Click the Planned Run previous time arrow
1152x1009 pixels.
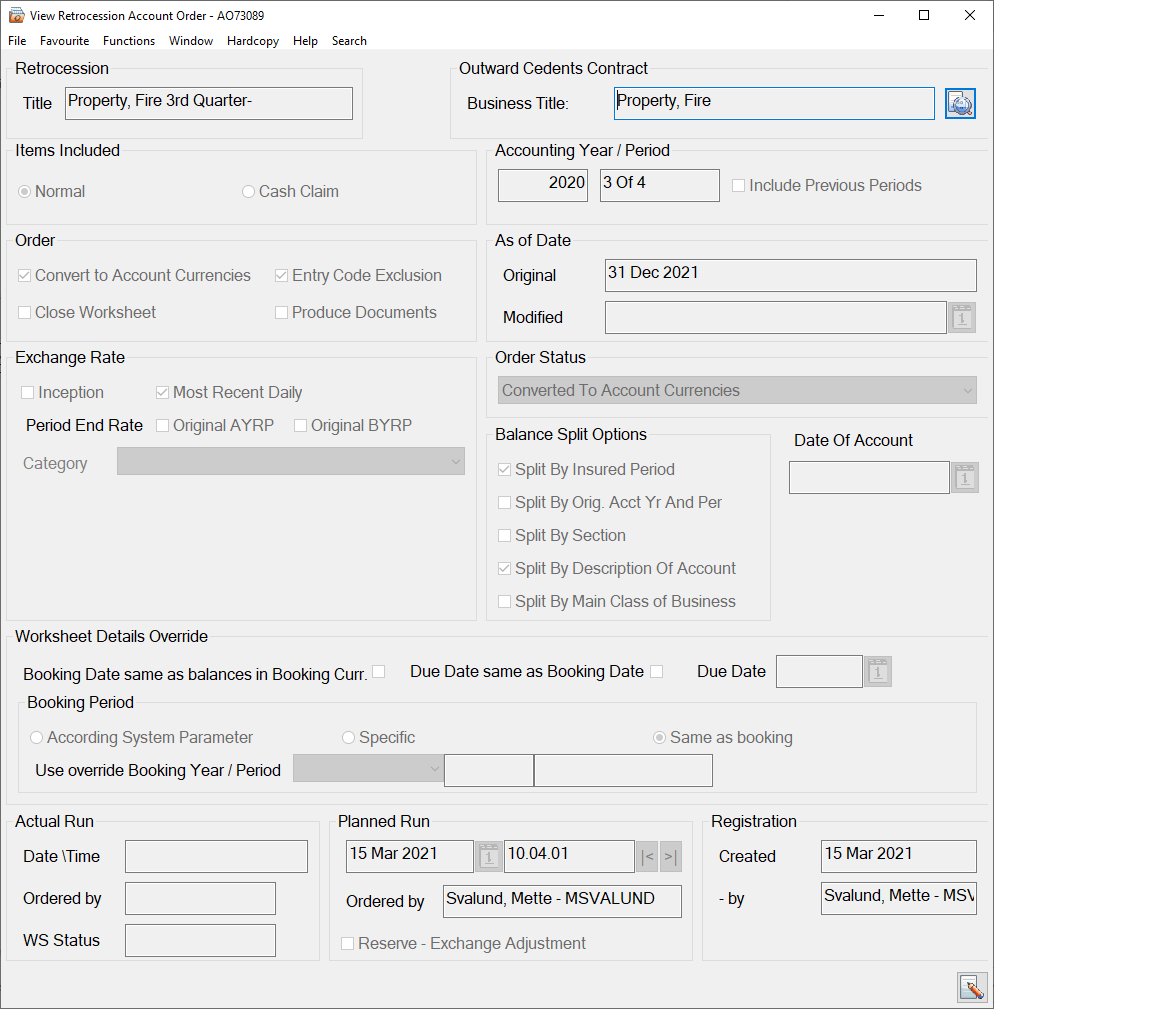(647, 856)
